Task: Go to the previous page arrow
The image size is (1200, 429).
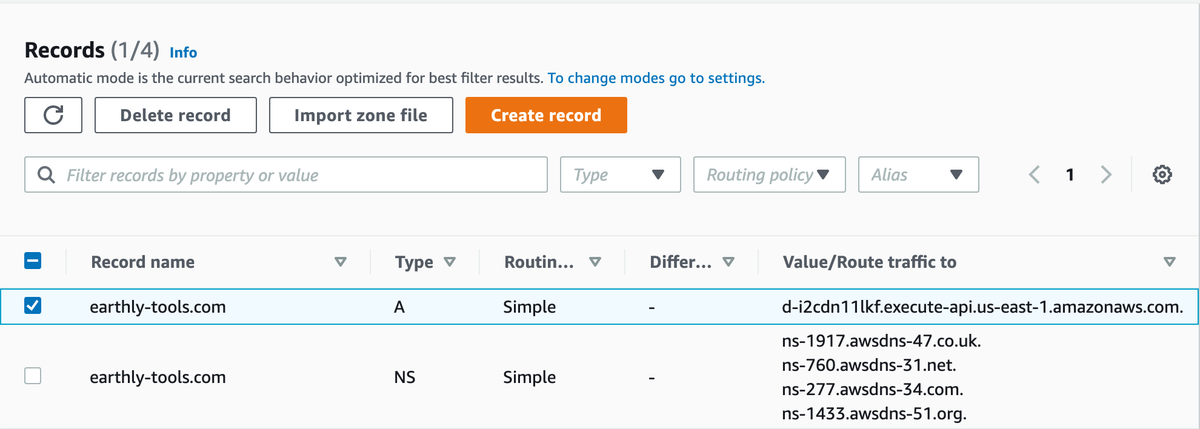Action: (x=1035, y=175)
